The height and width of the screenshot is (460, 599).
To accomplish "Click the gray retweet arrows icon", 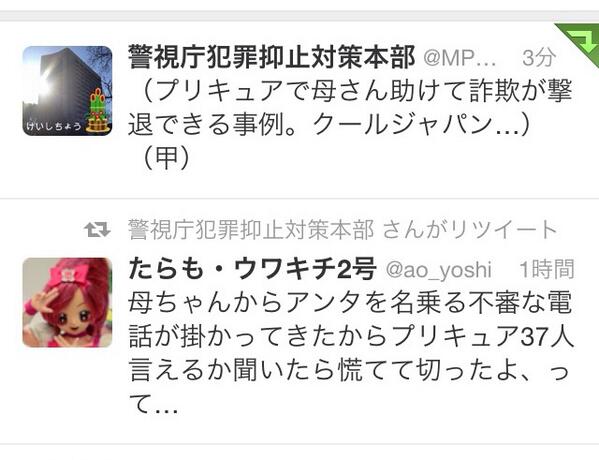I will [x=97, y=230].
